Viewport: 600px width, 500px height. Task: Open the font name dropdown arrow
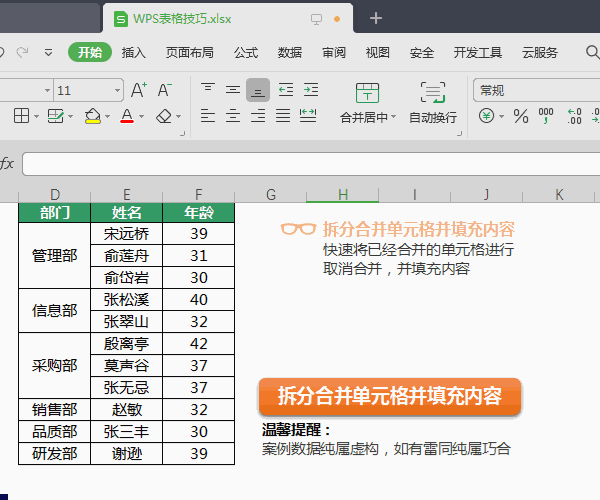pos(47,90)
